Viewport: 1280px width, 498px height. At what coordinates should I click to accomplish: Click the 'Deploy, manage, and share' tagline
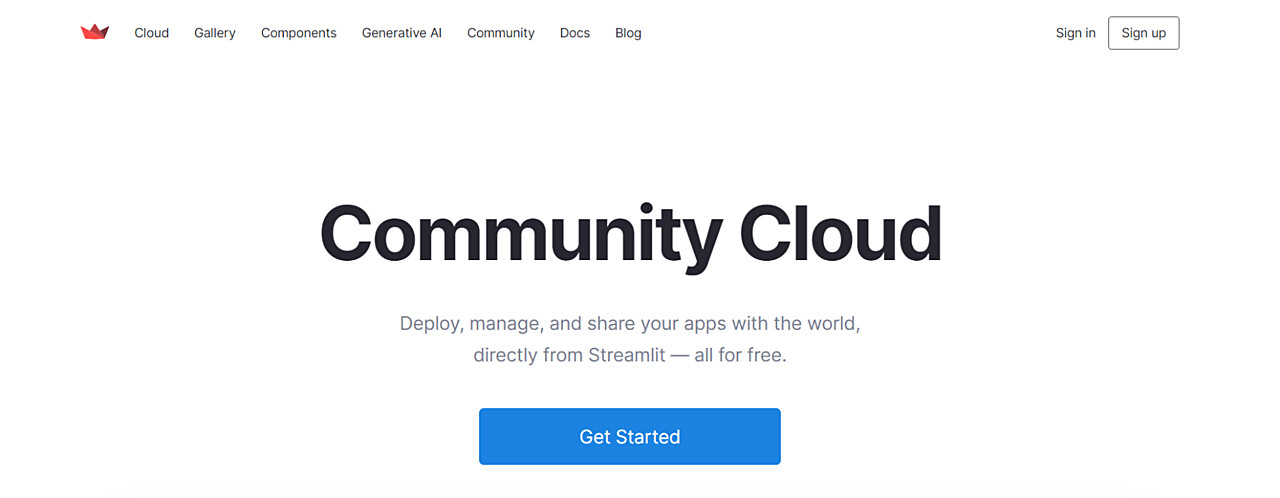tap(630, 324)
